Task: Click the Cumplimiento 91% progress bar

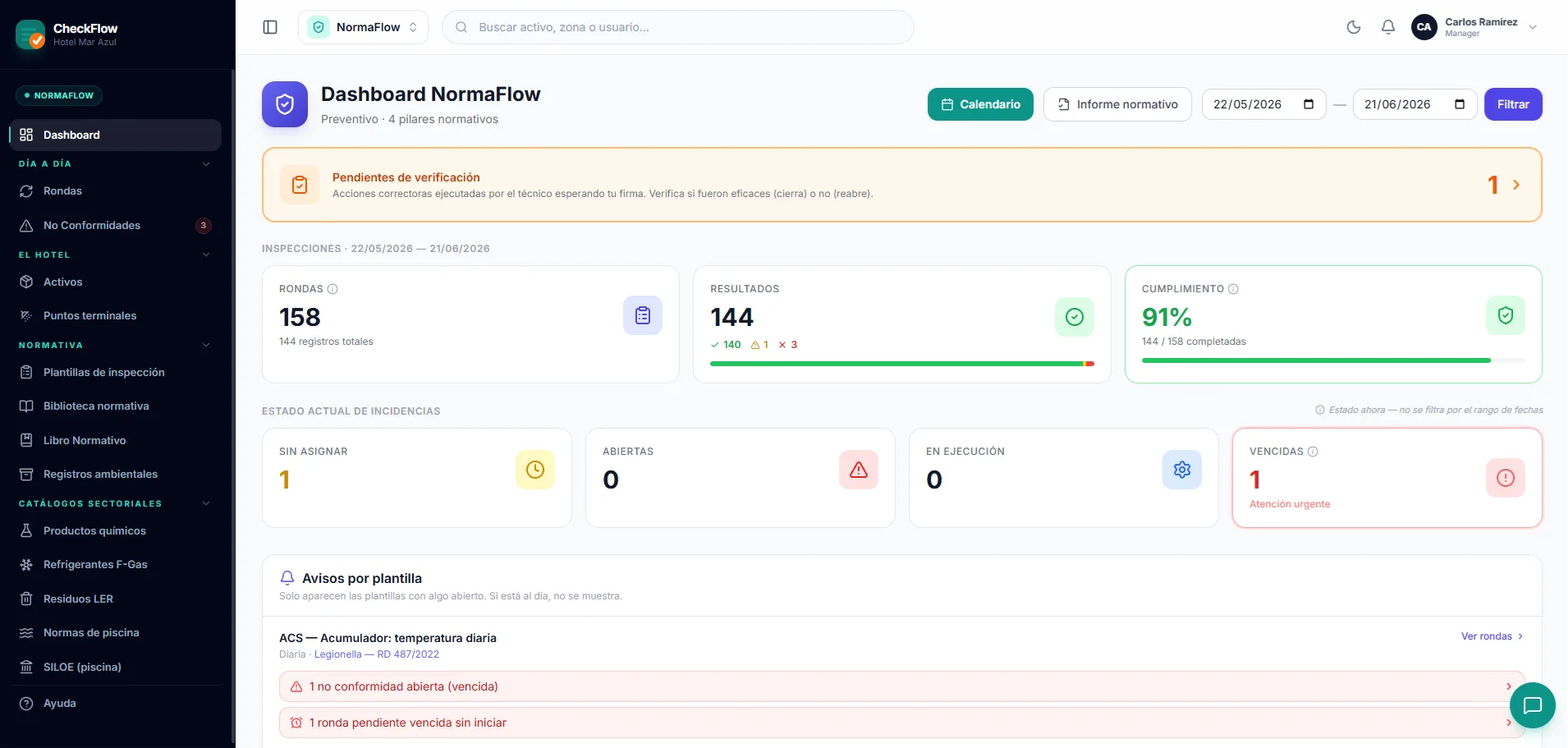Action: pos(1333,360)
